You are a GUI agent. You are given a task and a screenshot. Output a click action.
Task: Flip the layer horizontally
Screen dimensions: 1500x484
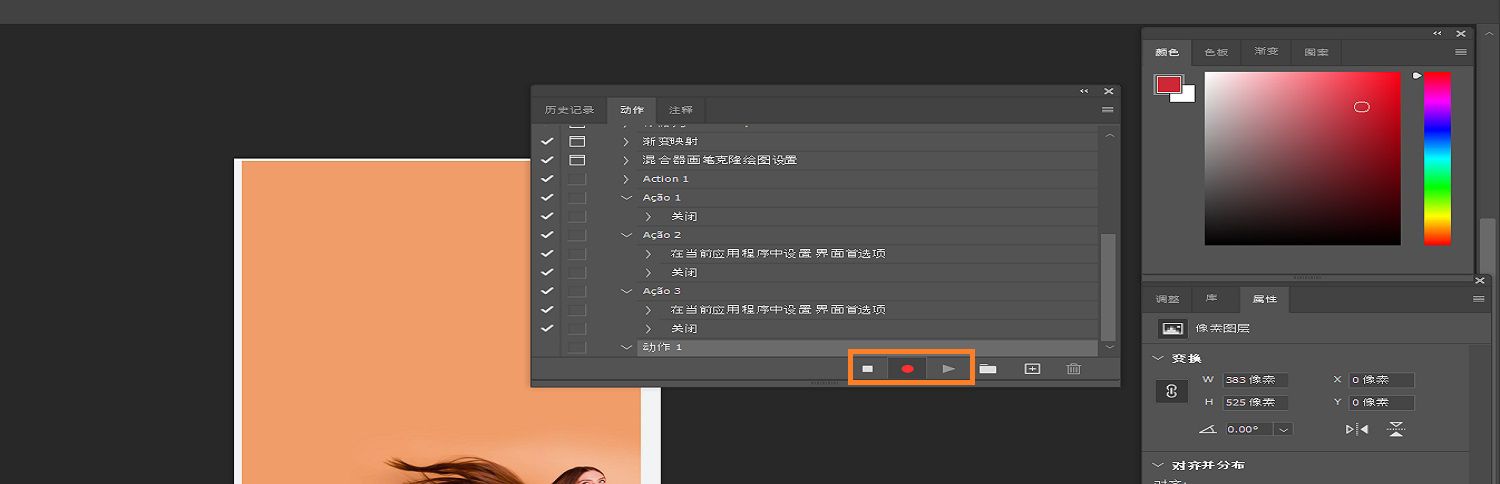point(1357,429)
